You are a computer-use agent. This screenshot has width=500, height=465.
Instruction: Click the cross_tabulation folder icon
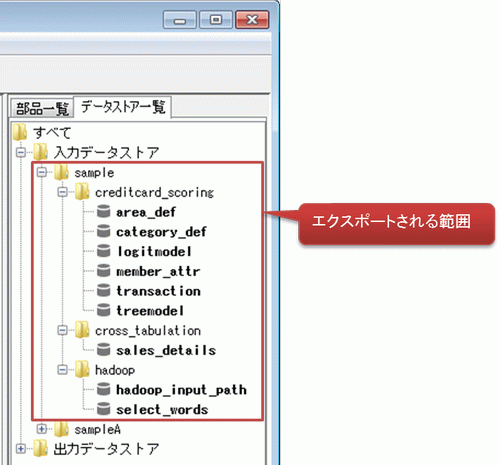[x=82, y=330]
